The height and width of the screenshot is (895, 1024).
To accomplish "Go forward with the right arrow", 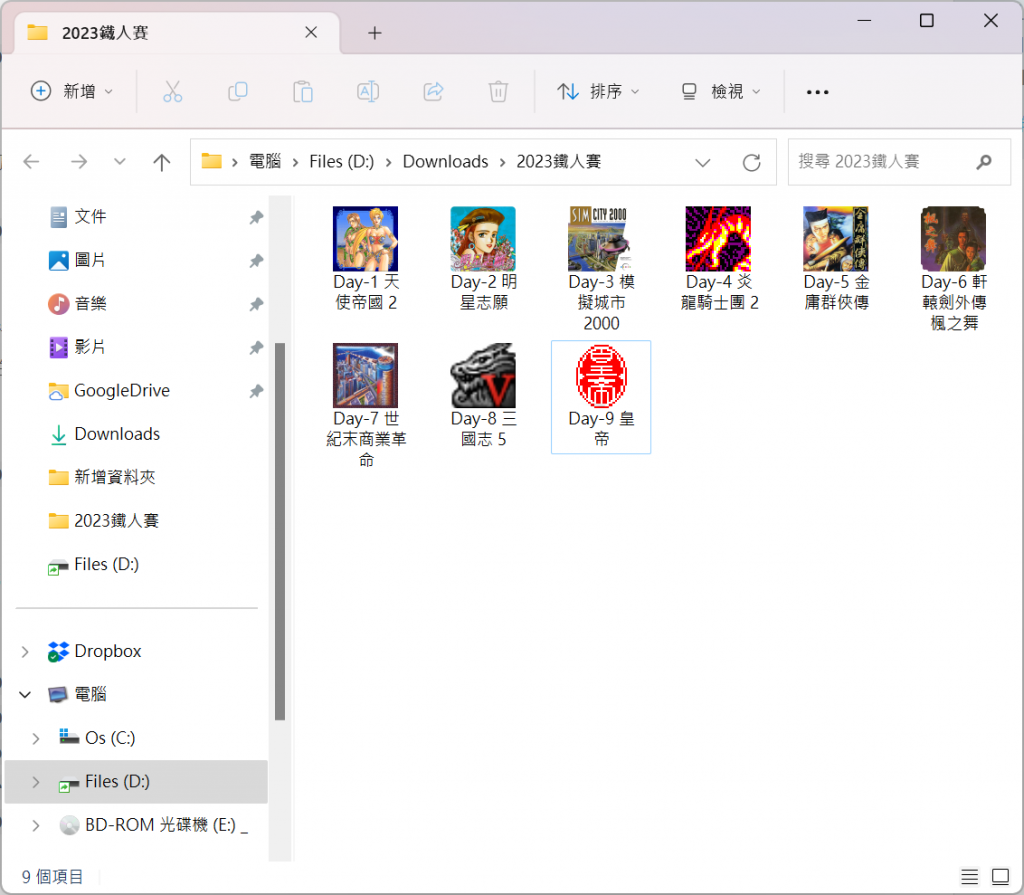I will pyautogui.click(x=79, y=161).
